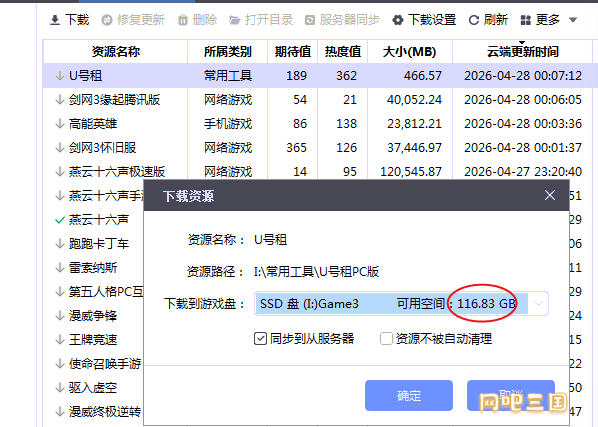Screen dimensions: 598x427
Task: Select the 燕云十六声 downloaded row
Action: (93, 220)
